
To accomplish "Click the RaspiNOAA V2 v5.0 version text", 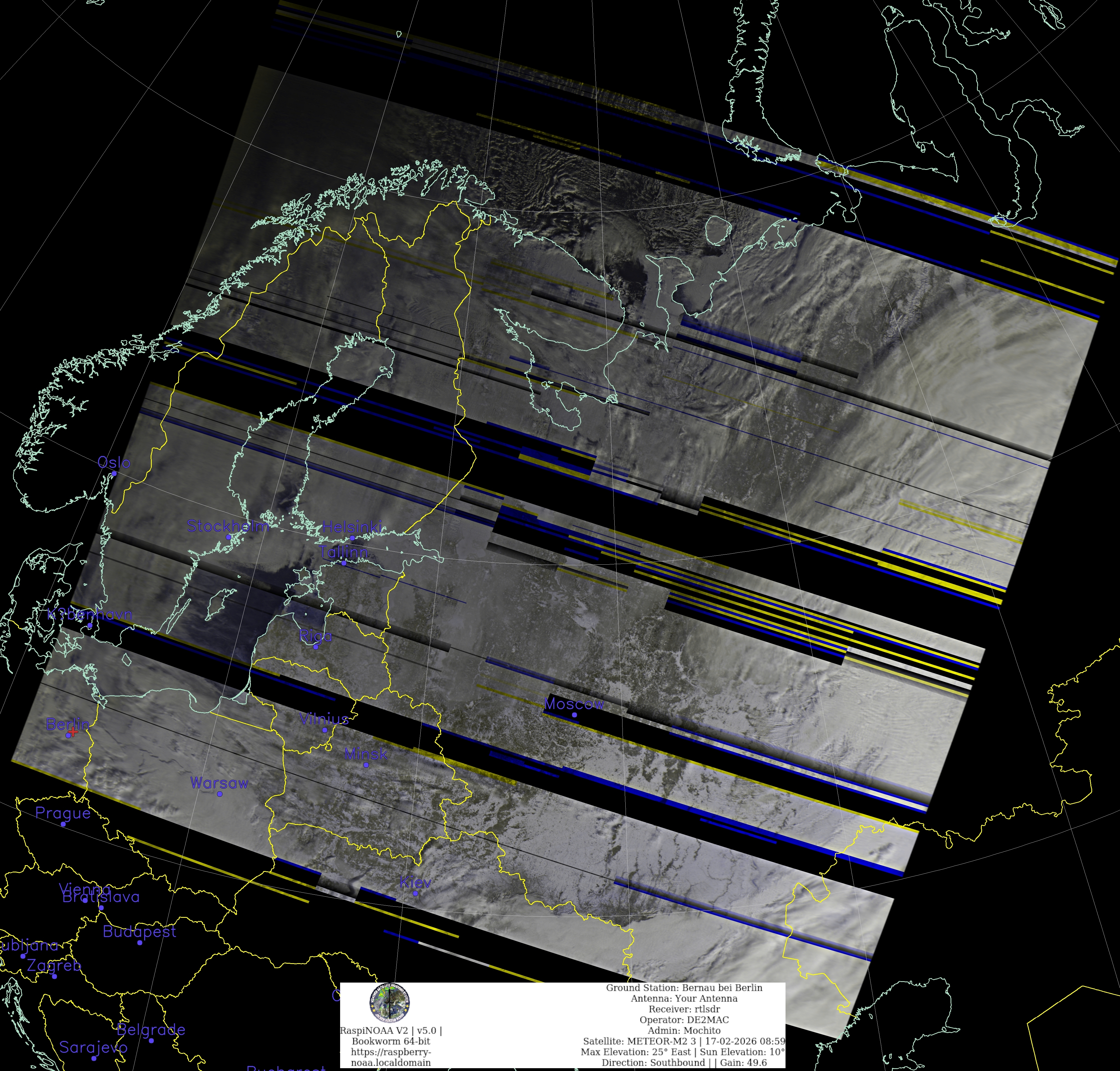I will point(391,1030).
